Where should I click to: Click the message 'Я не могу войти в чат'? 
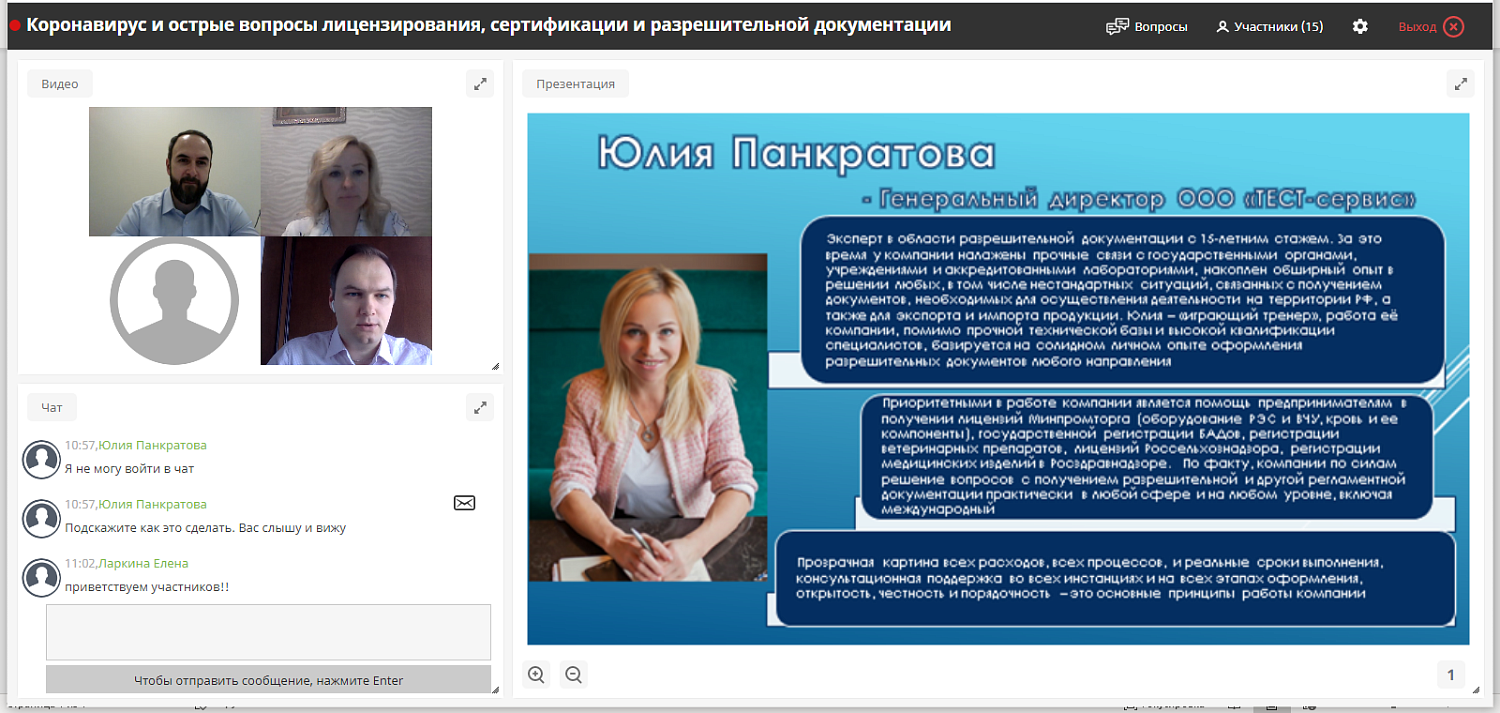129,468
